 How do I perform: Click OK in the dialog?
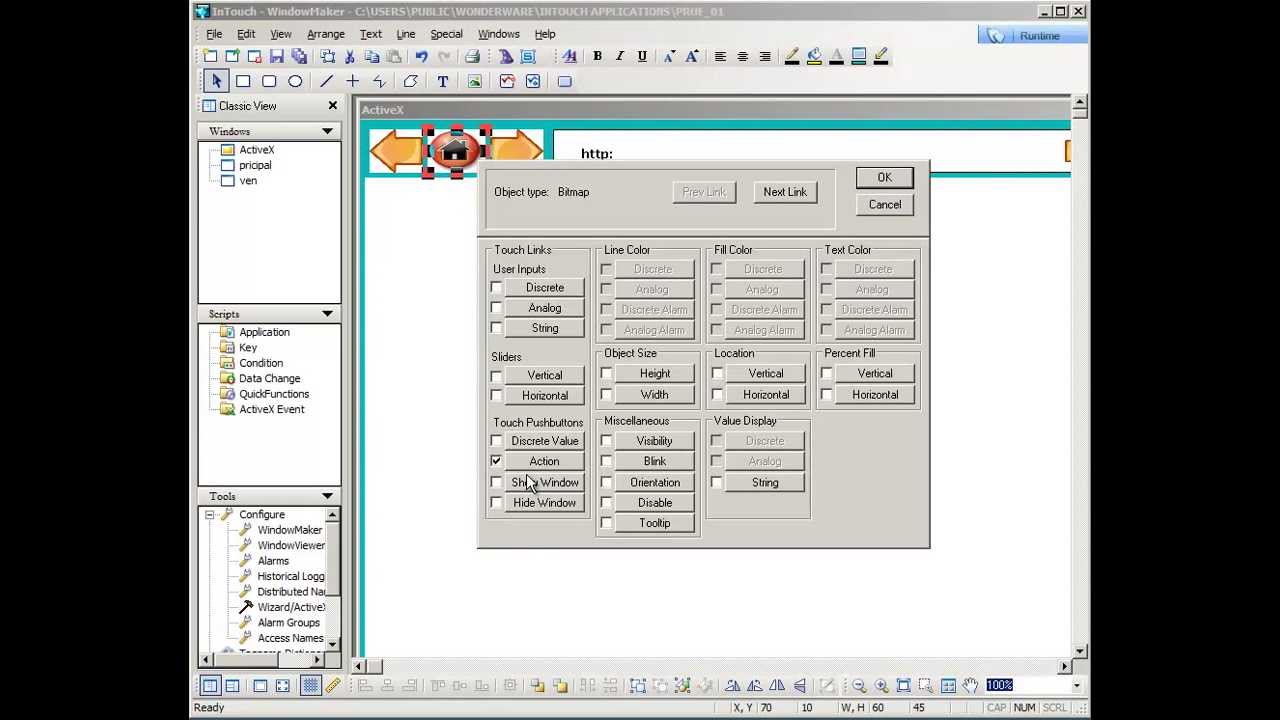pos(884,177)
